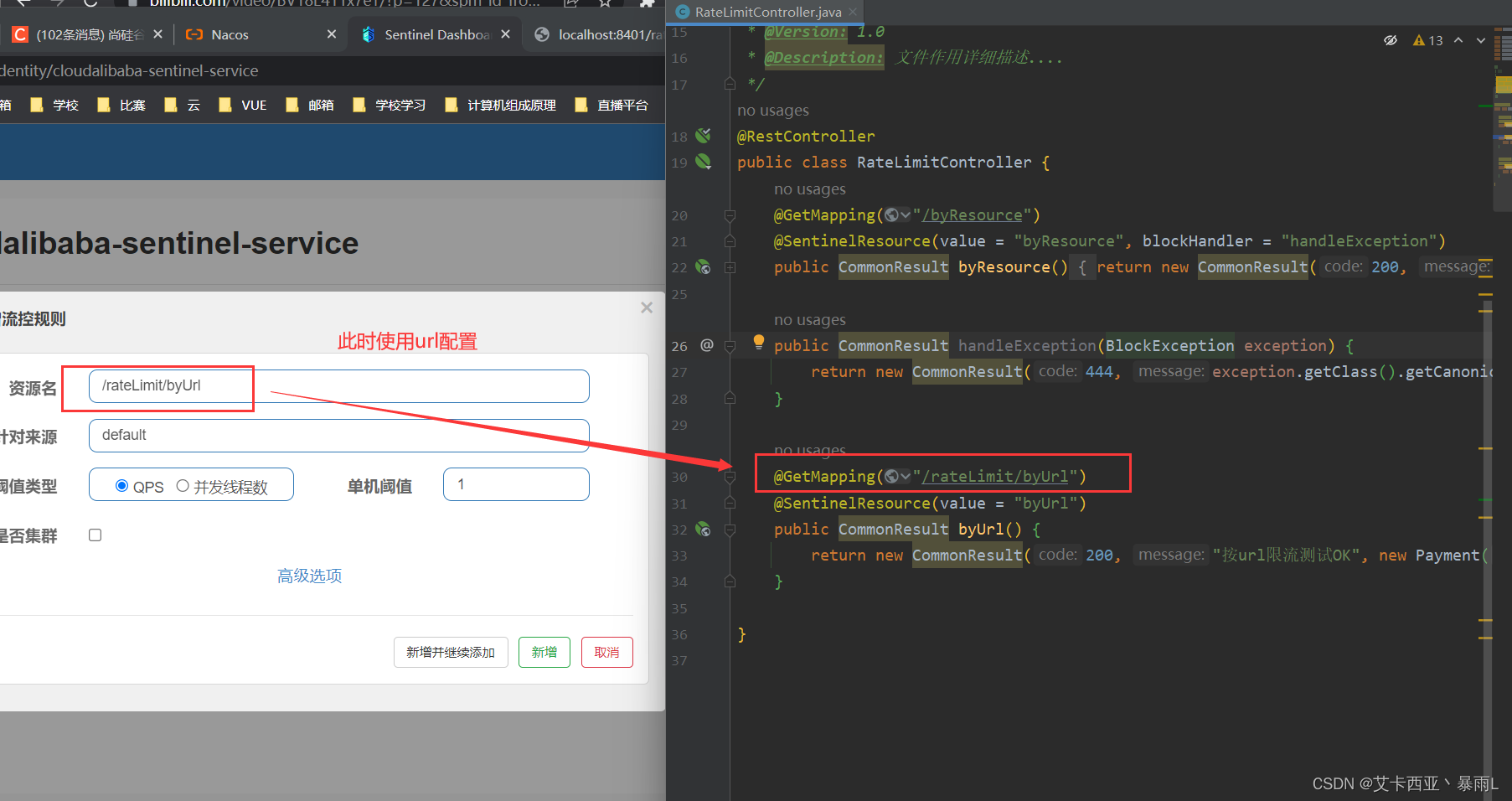Screen dimensions: 1512x801
Task: Click the /byResource mapping URL link in code
Action: [972, 215]
